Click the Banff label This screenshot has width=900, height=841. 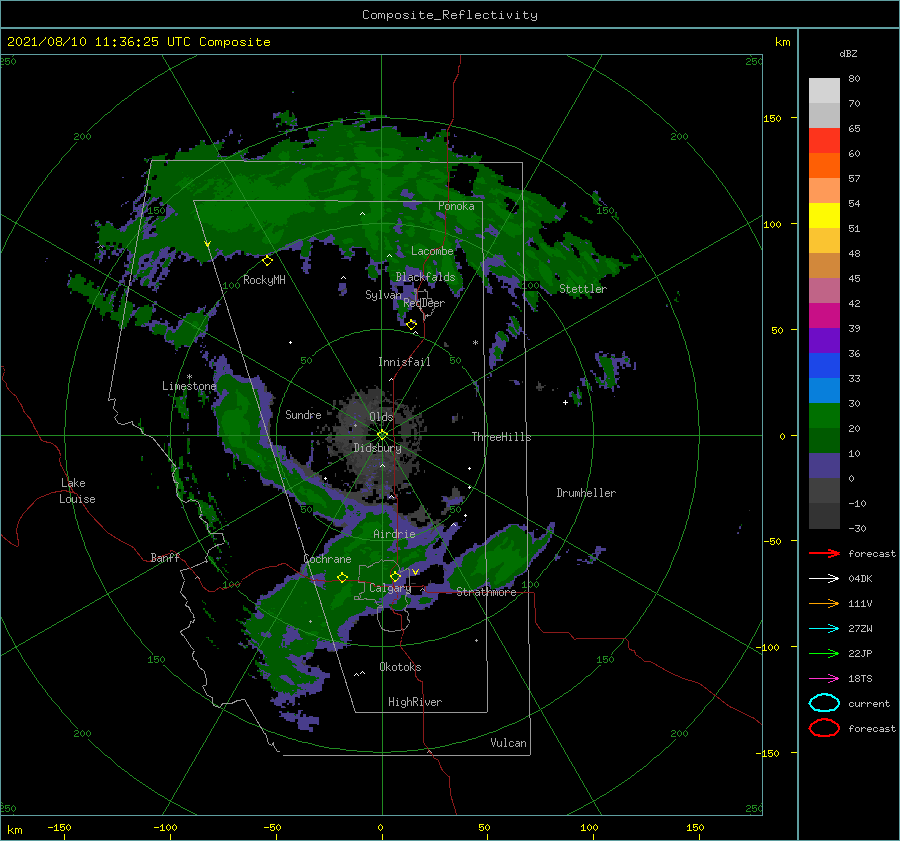pyautogui.click(x=165, y=557)
